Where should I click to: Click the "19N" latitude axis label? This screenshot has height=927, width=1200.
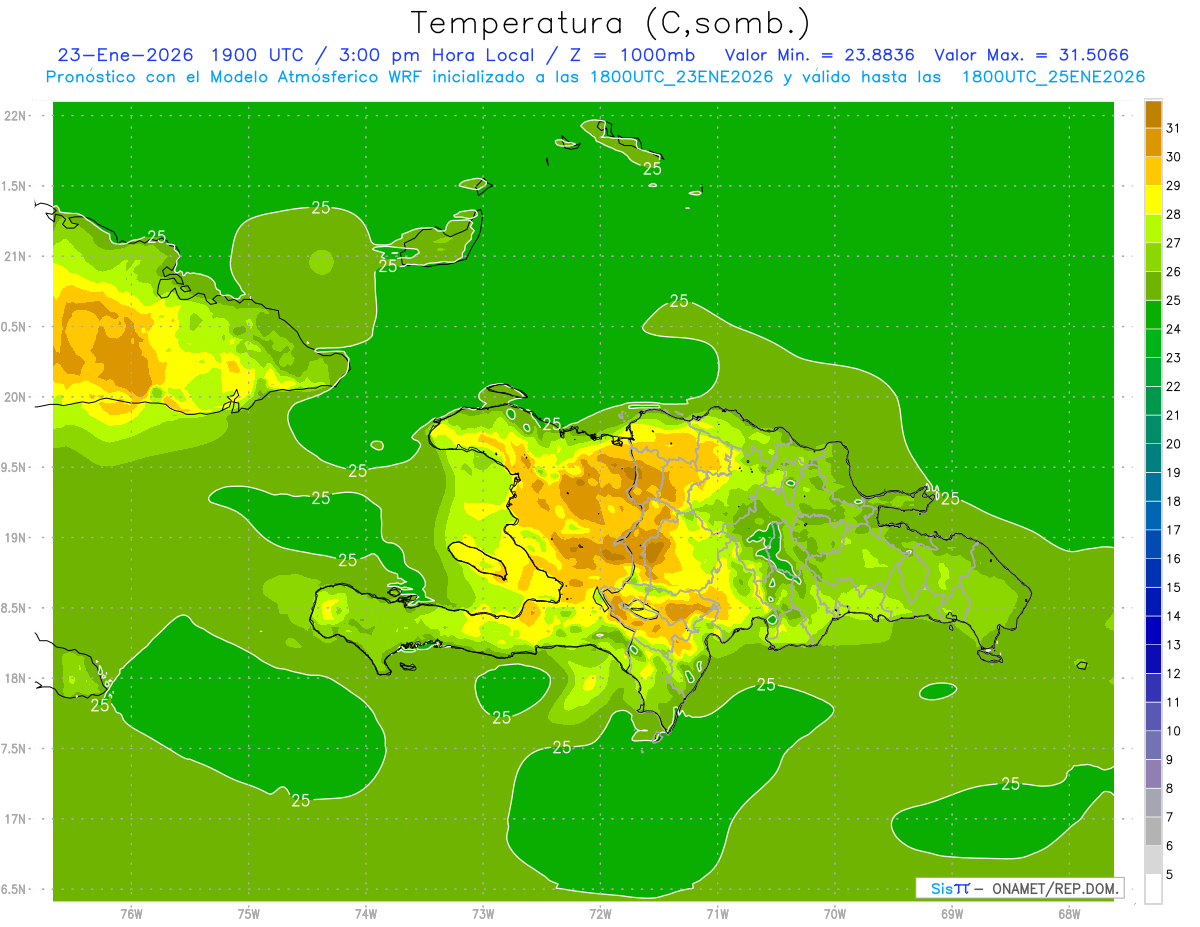pyautogui.click(x=16, y=538)
